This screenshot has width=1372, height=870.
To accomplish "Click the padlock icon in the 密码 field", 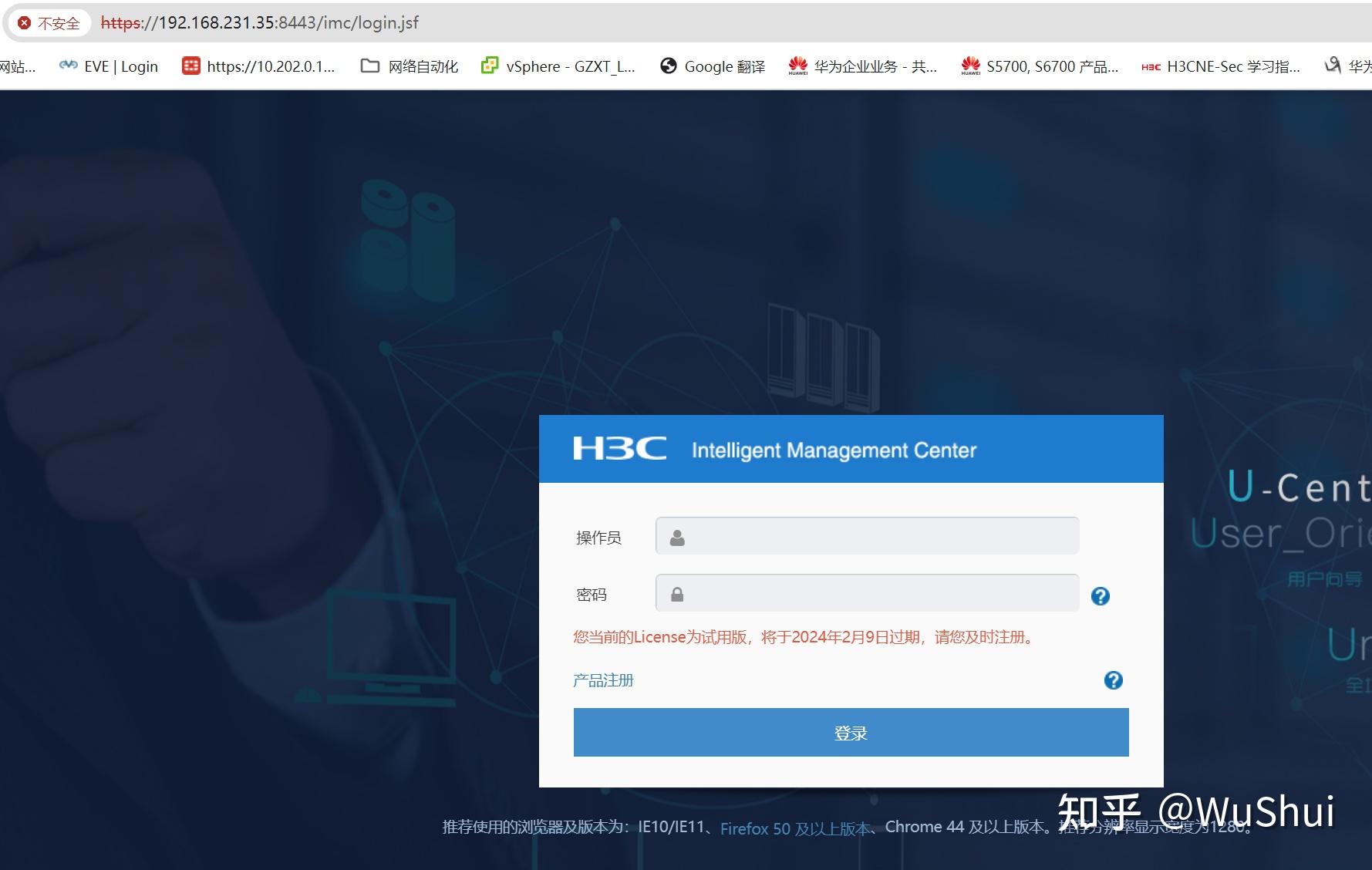I will coord(677,593).
